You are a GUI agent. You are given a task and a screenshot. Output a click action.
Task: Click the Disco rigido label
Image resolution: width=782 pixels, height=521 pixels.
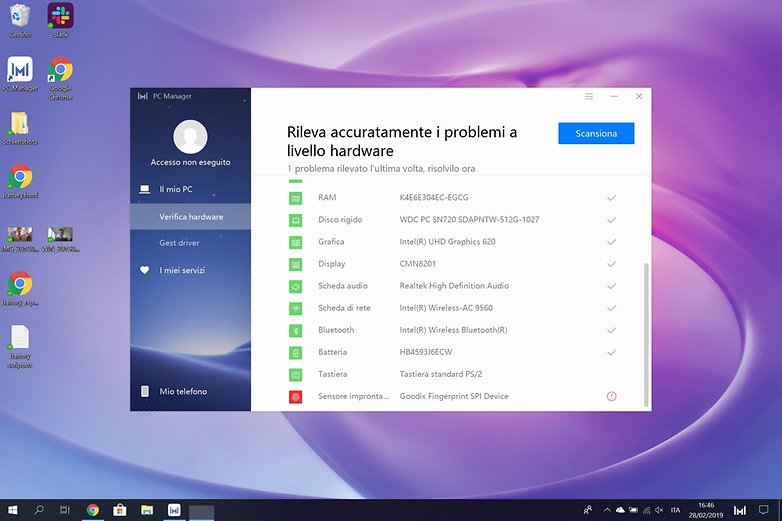(340, 219)
